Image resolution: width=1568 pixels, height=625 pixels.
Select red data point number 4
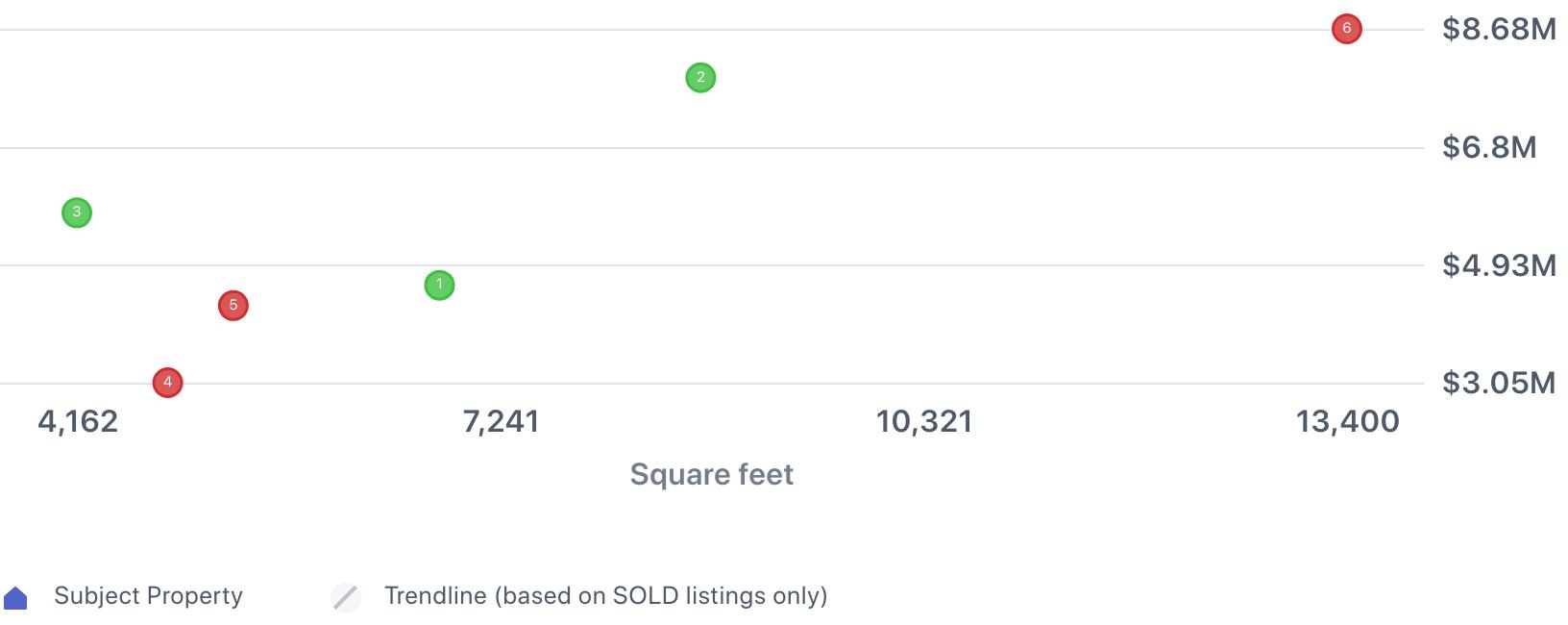pyautogui.click(x=167, y=383)
